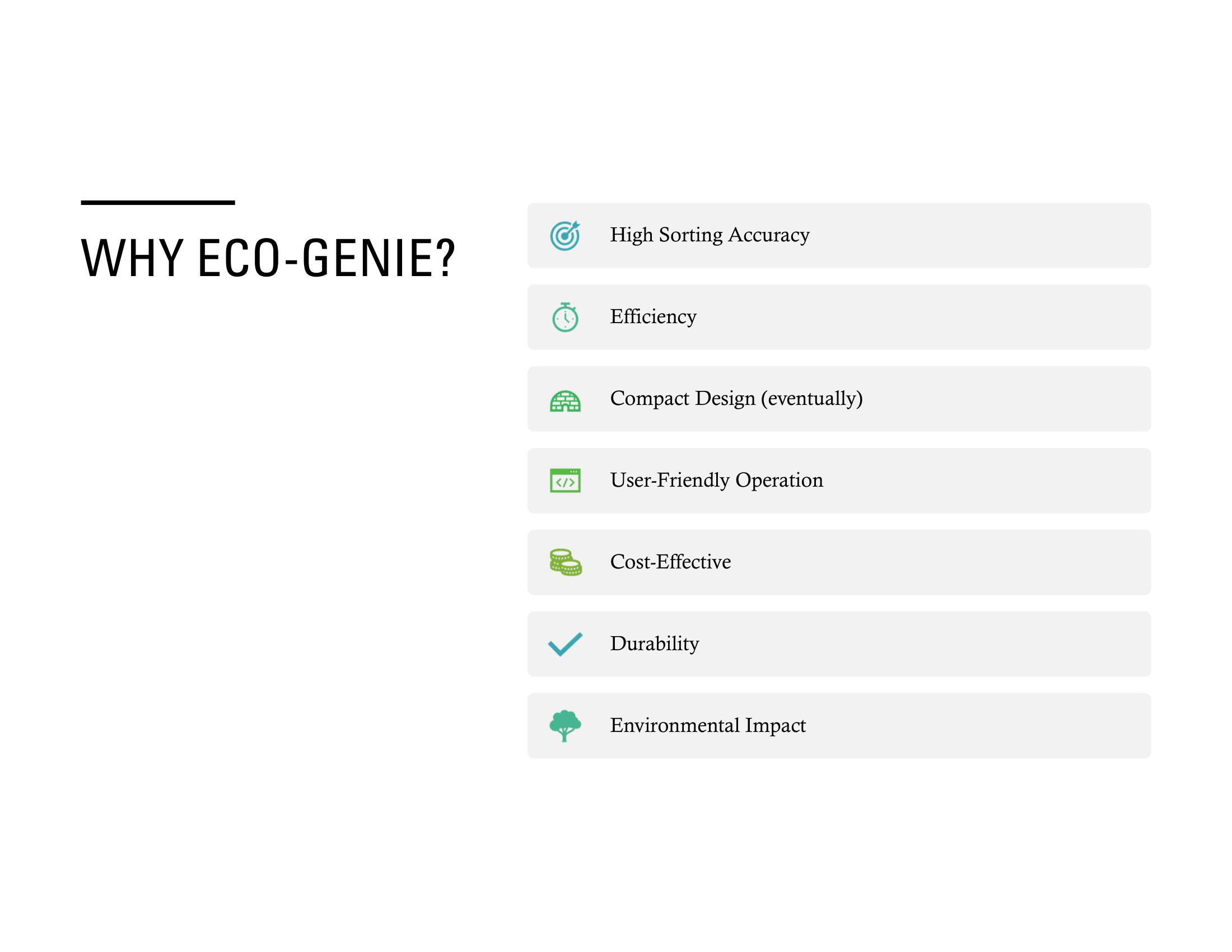Select the Efficiency label text
1232x952 pixels.
coord(653,316)
